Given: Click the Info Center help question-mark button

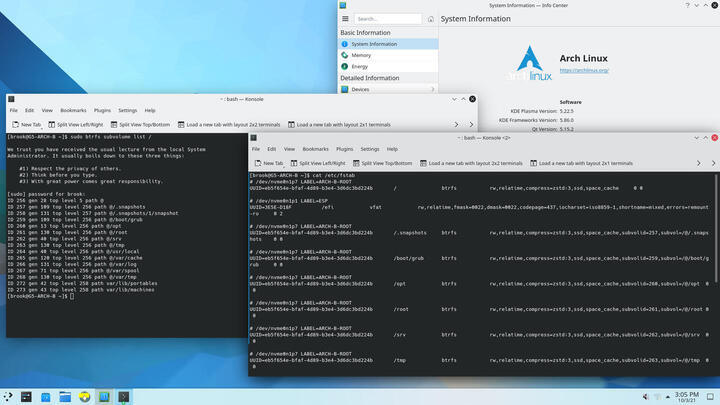Looking at the screenshot, I should (687, 6).
